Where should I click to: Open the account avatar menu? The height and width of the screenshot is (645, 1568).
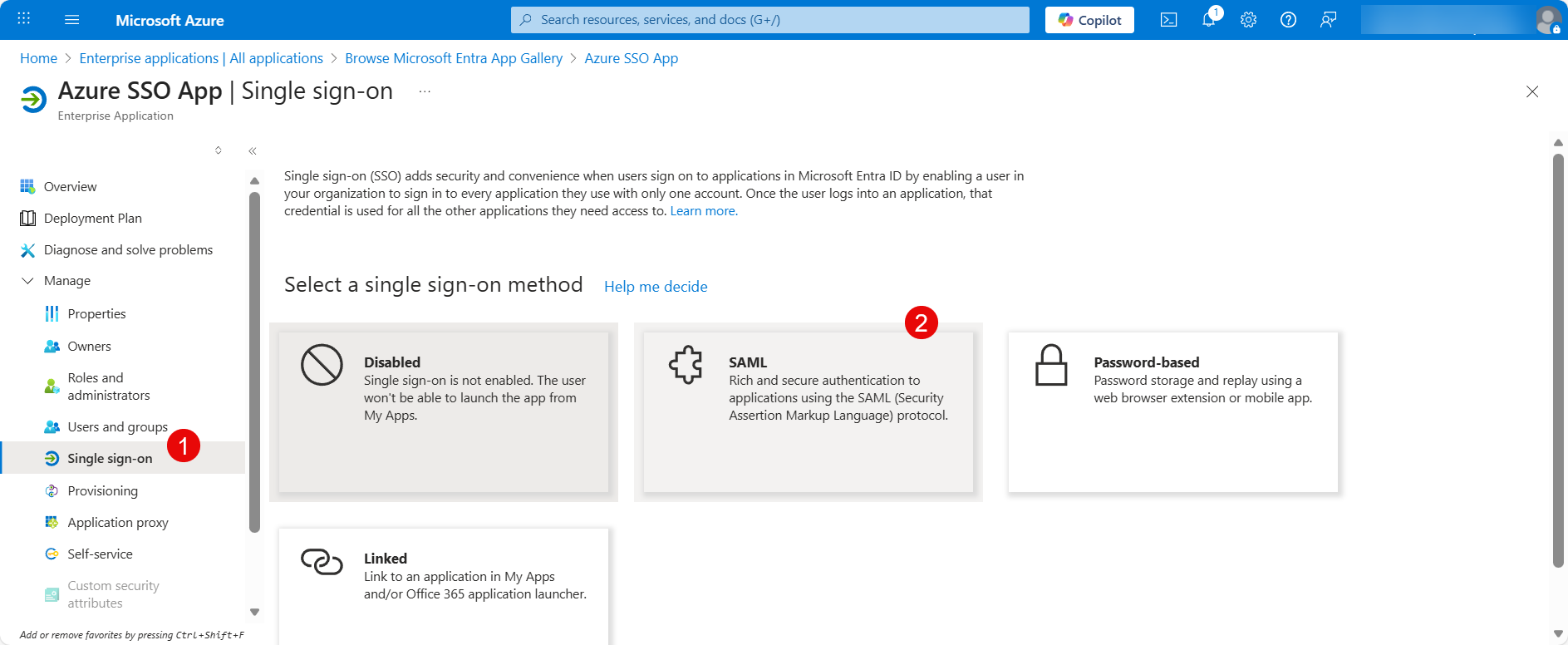(1547, 20)
